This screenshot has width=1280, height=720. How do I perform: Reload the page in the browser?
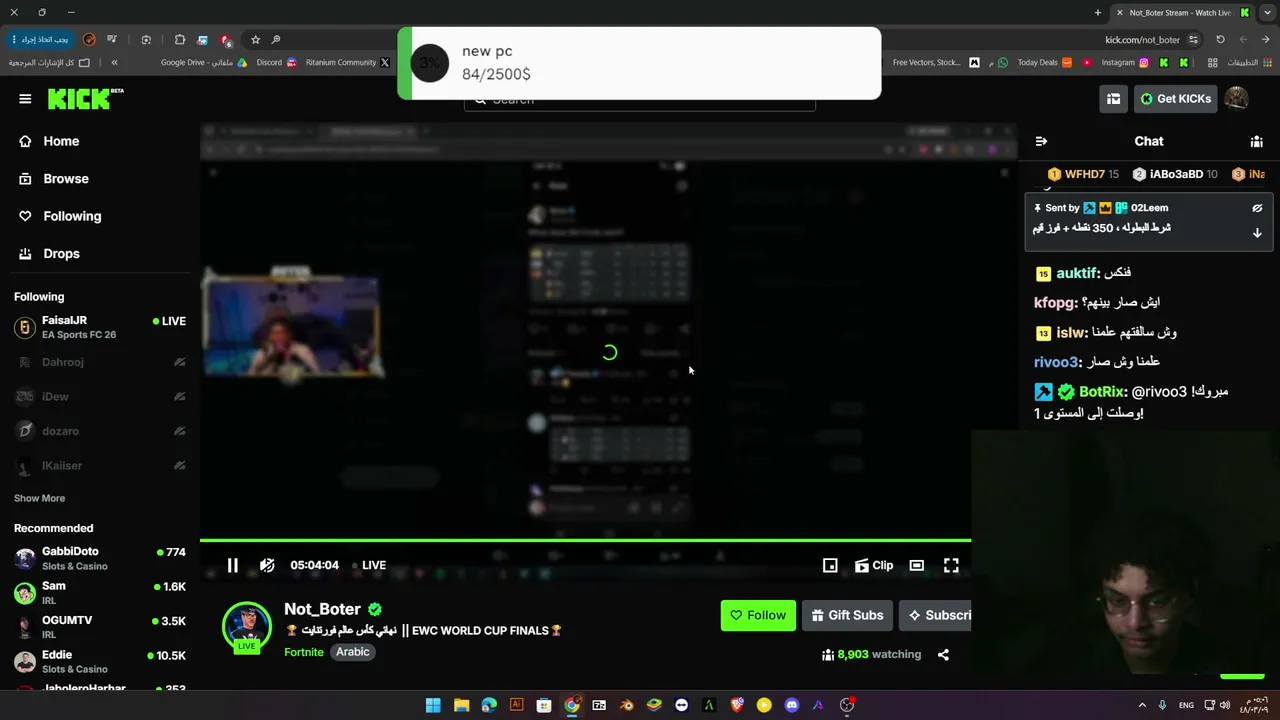click(x=1220, y=40)
